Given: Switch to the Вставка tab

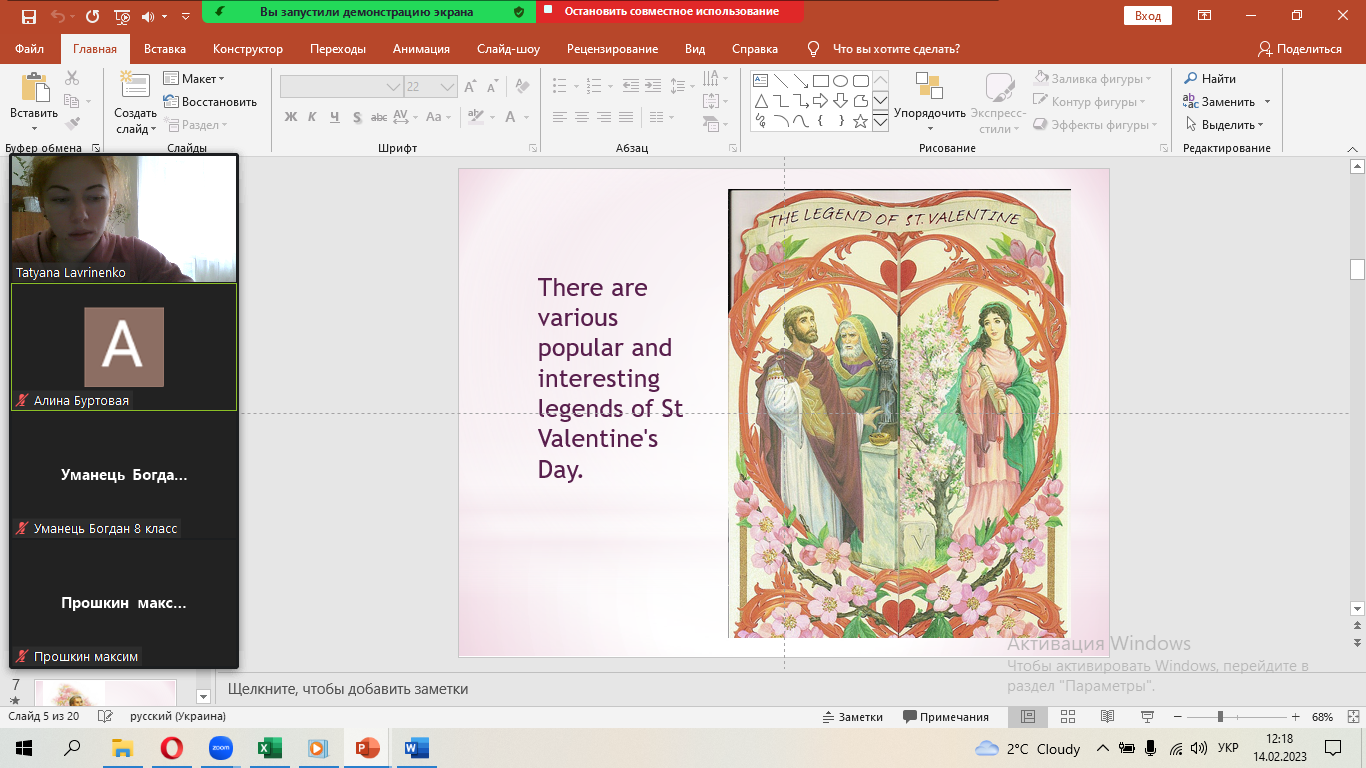Looking at the screenshot, I should pyautogui.click(x=165, y=49).
